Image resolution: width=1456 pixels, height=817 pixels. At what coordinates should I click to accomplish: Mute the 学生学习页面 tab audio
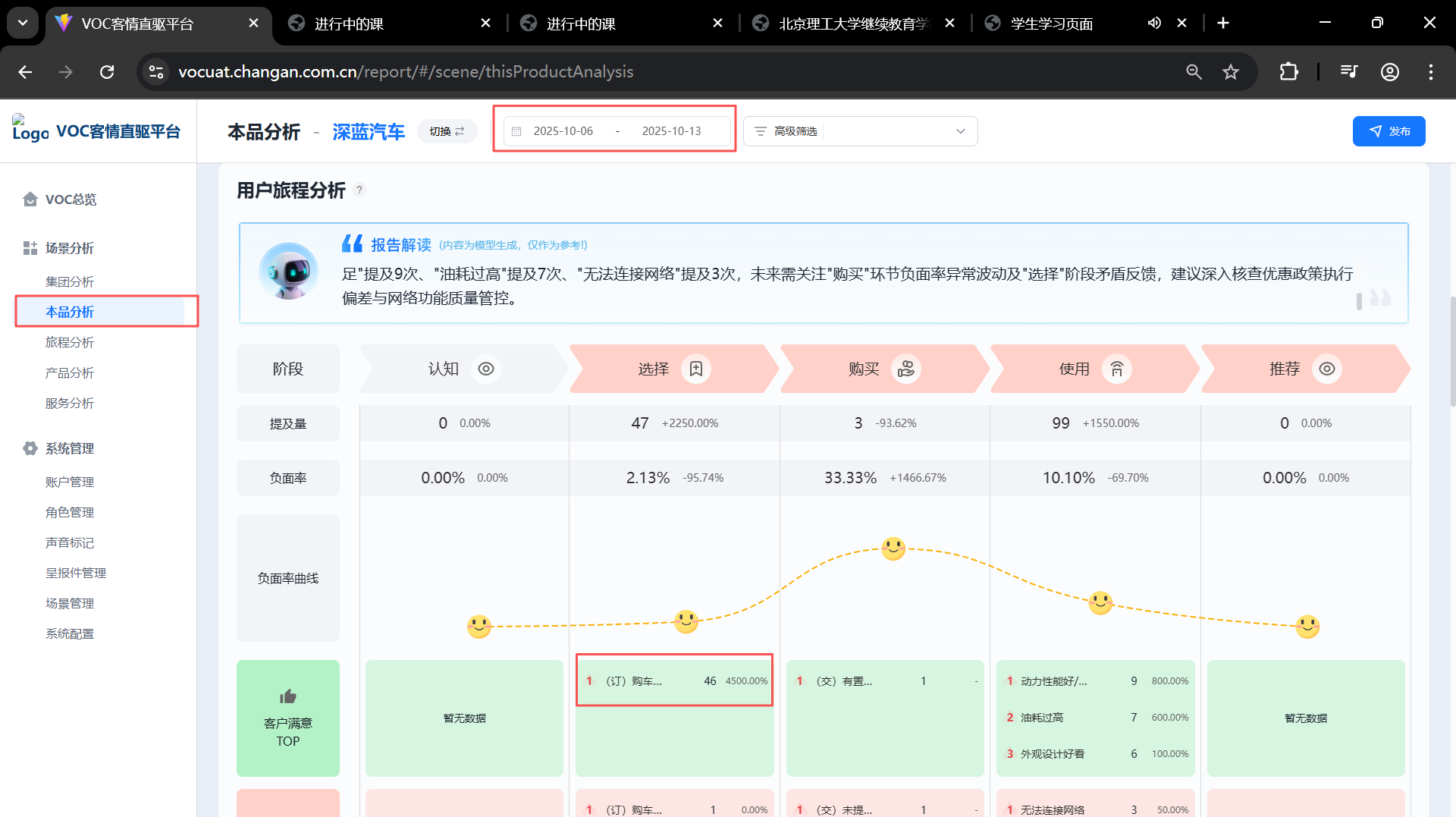tap(1154, 23)
